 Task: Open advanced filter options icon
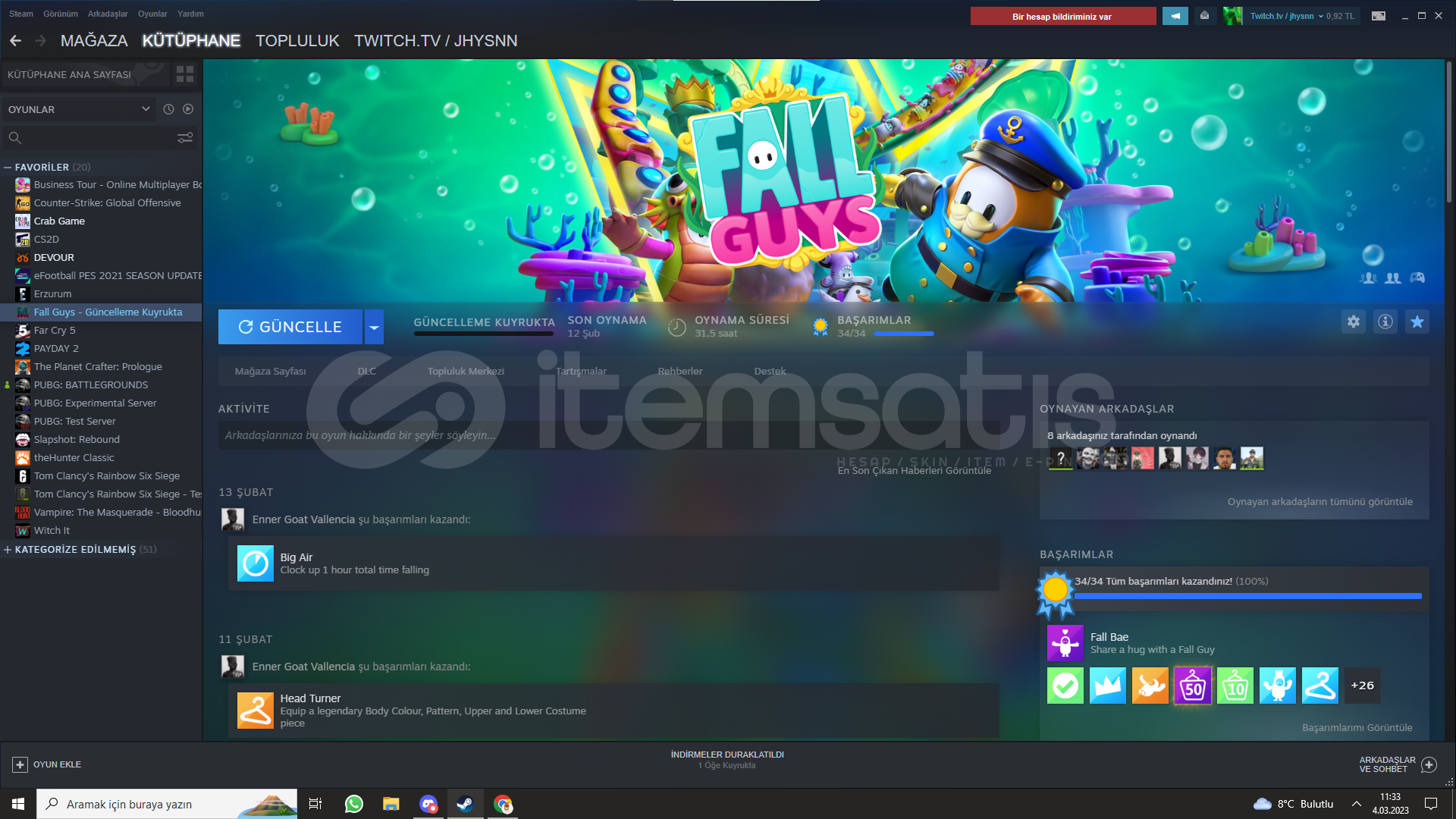(185, 137)
